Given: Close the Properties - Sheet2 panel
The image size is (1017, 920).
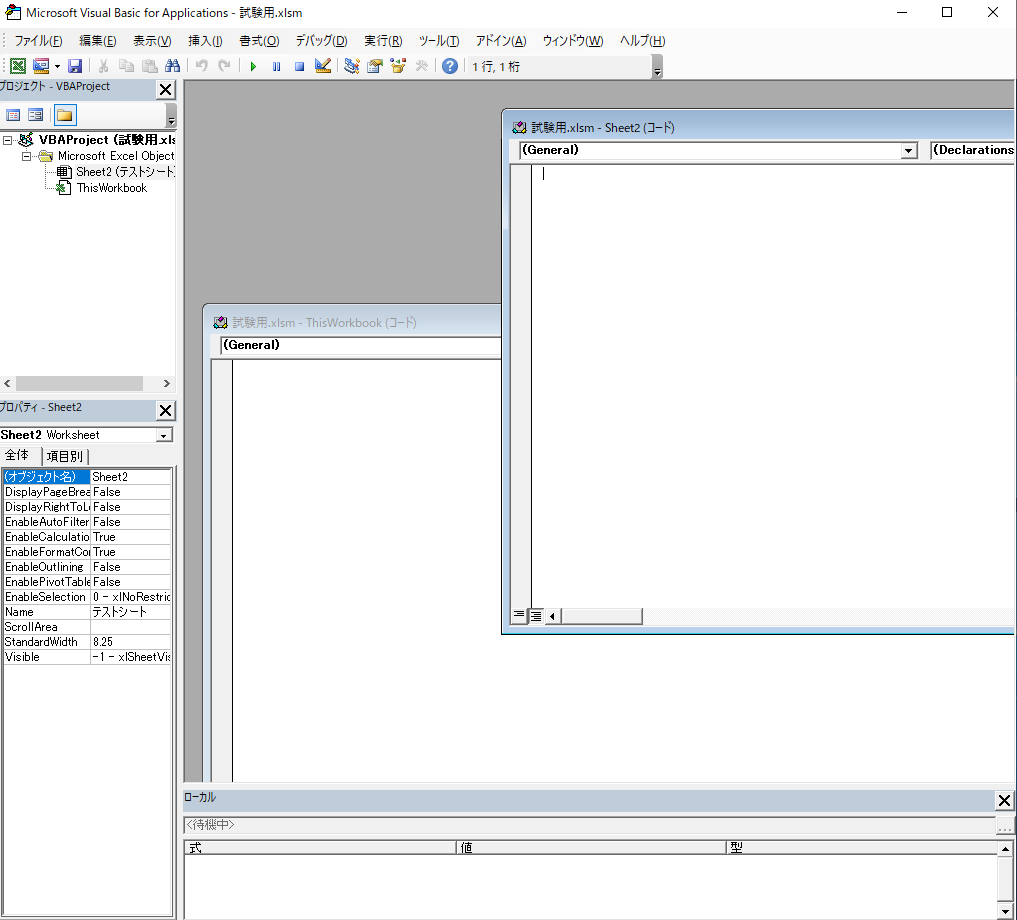Looking at the screenshot, I should click(165, 410).
